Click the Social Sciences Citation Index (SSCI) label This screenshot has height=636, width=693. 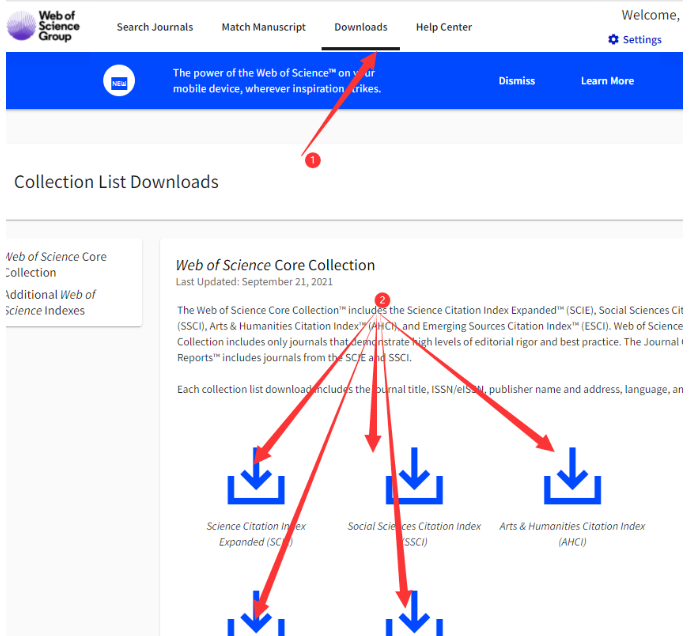point(414,534)
